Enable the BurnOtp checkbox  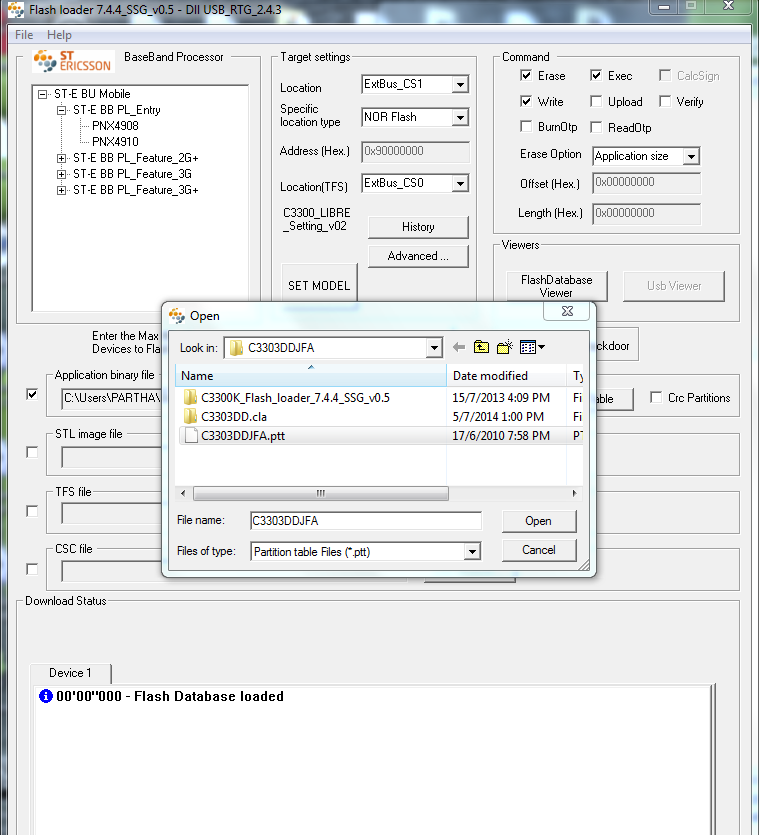click(526, 127)
